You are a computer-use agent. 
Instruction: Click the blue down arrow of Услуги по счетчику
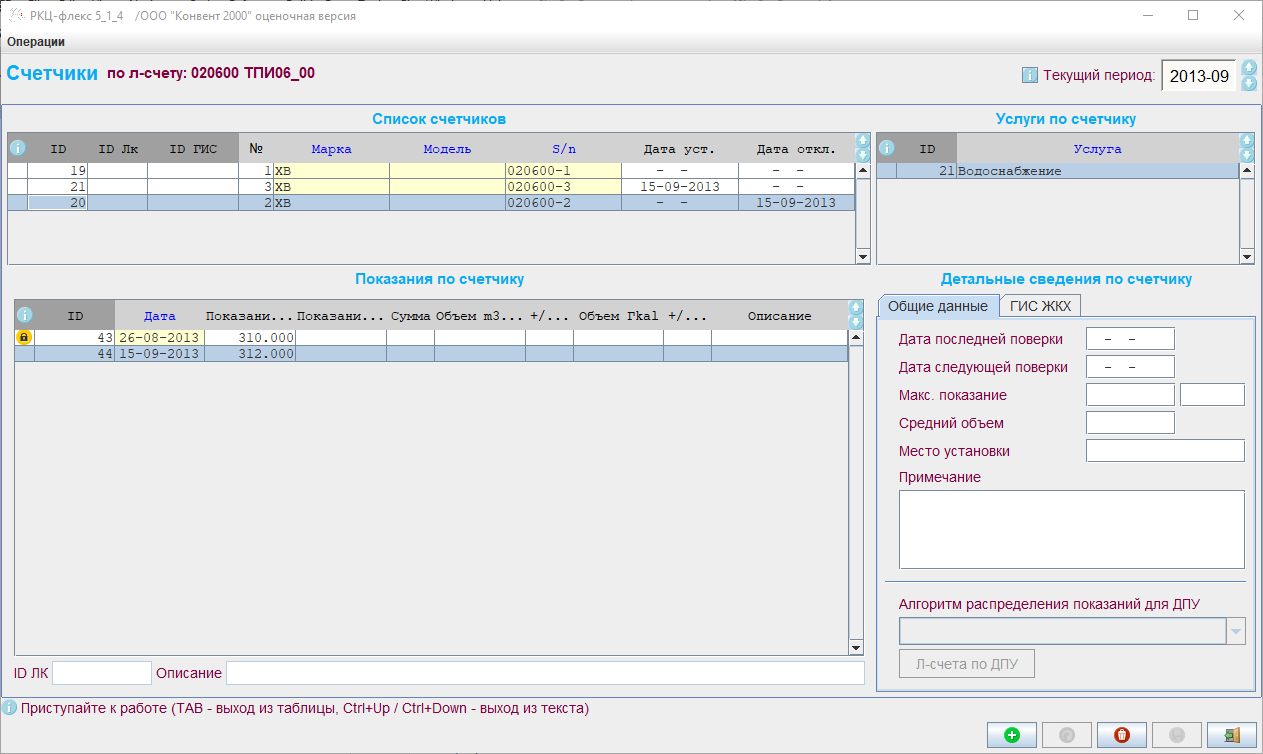tap(1247, 155)
